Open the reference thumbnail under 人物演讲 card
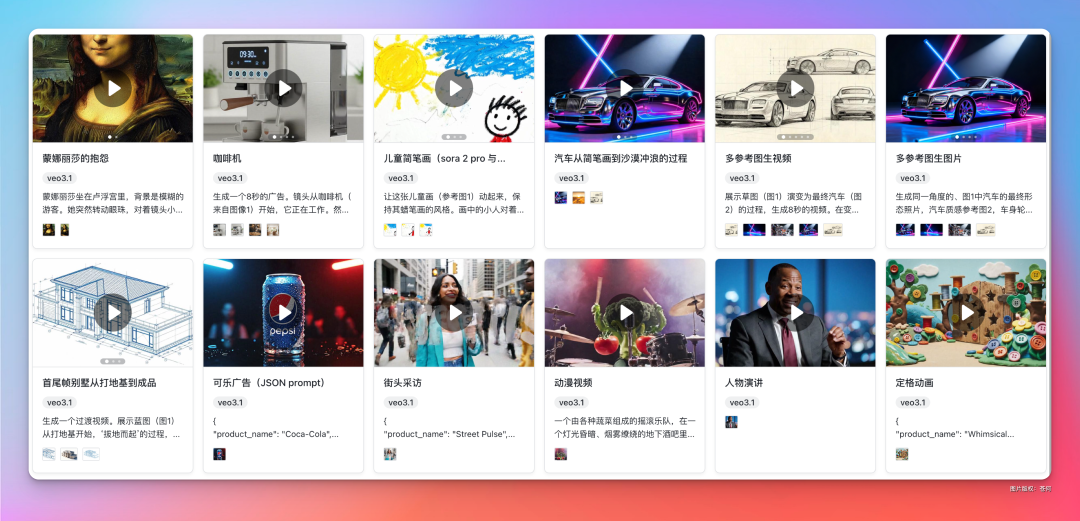Image resolution: width=1080 pixels, height=521 pixels. 731,422
